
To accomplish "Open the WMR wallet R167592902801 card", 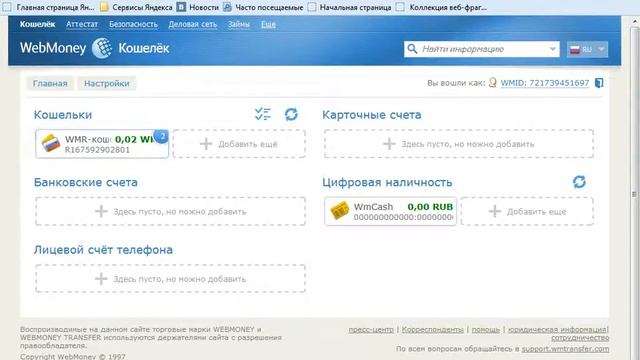I will click(x=102, y=144).
